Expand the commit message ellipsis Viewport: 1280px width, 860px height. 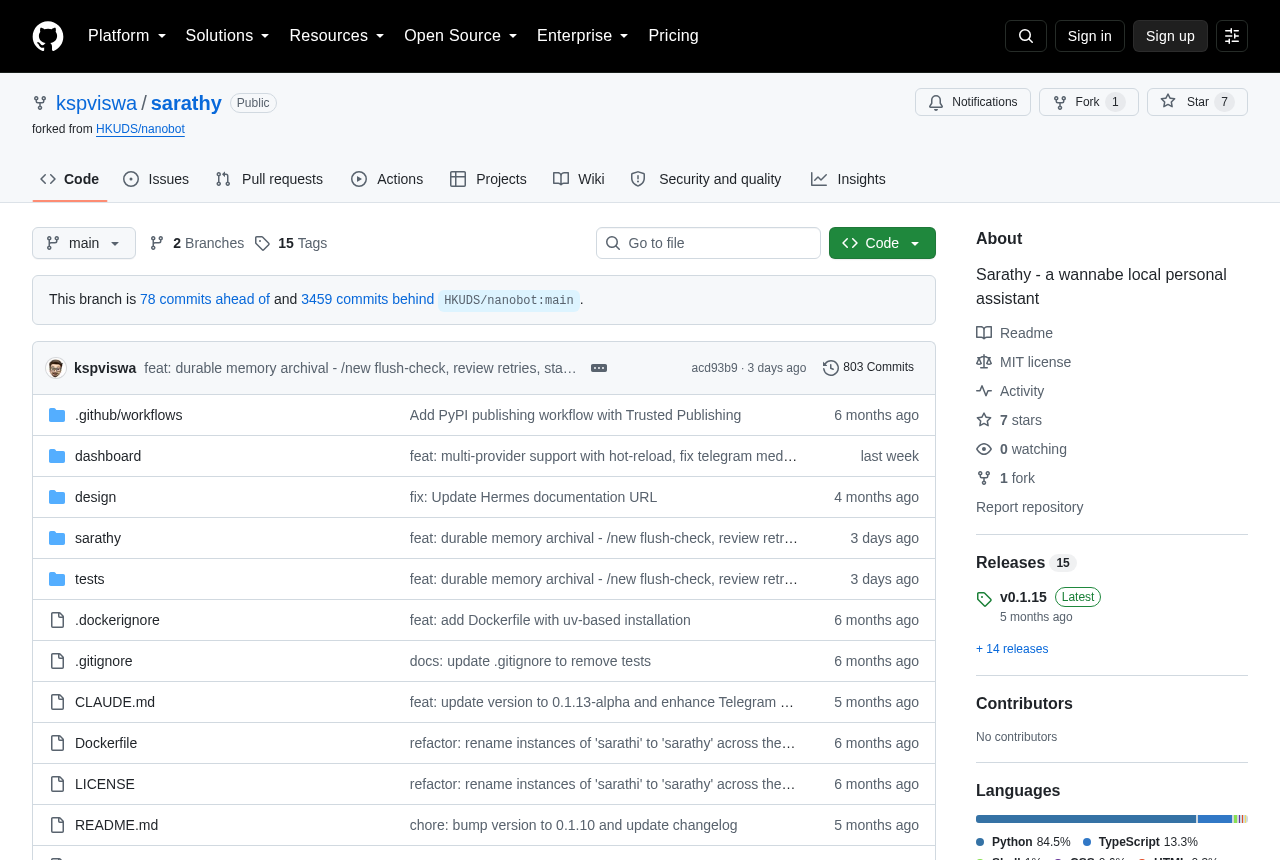pyautogui.click(x=599, y=368)
